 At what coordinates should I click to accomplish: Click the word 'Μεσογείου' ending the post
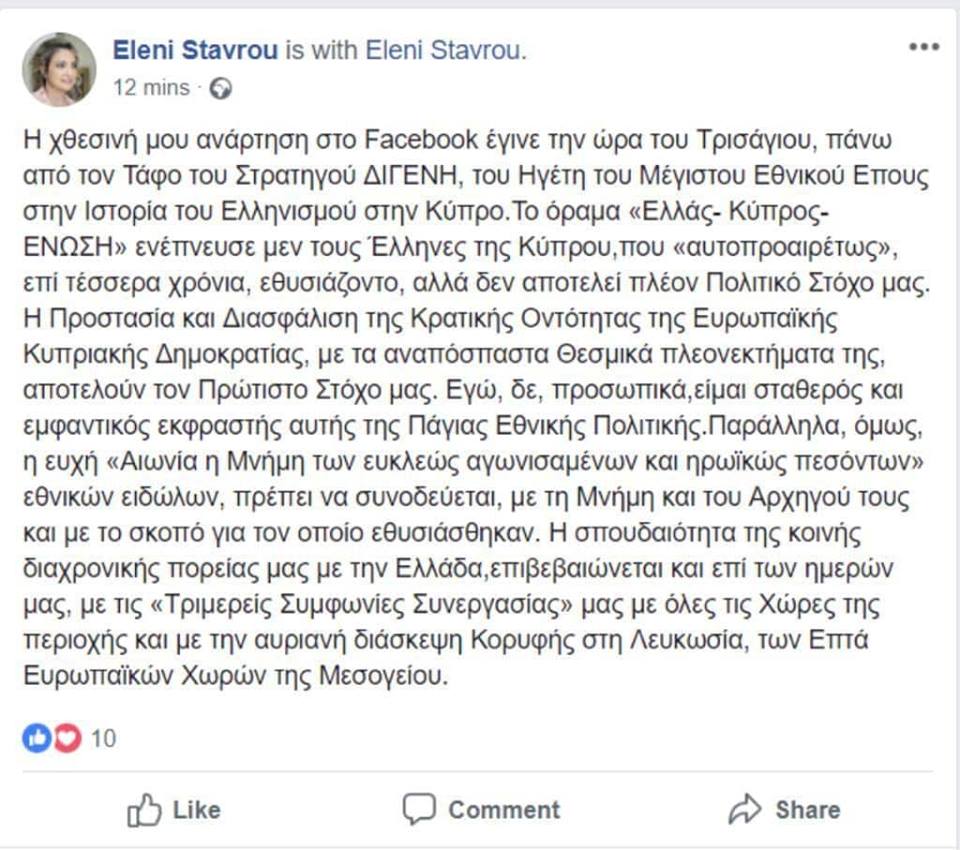point(380,676)
